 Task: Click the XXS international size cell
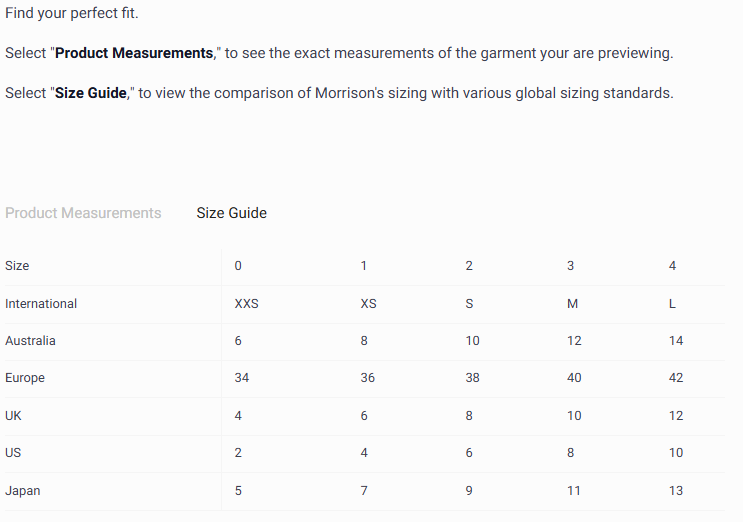(246, 304)
